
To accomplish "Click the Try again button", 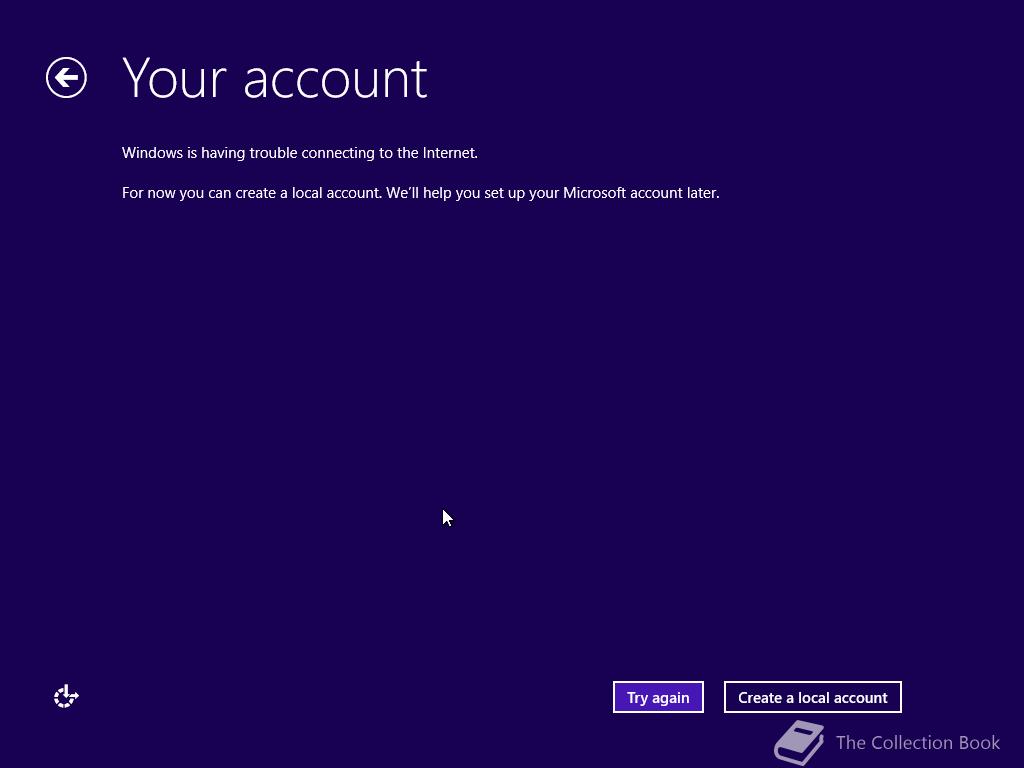I will pyautogui.click(x=658, y=697).
